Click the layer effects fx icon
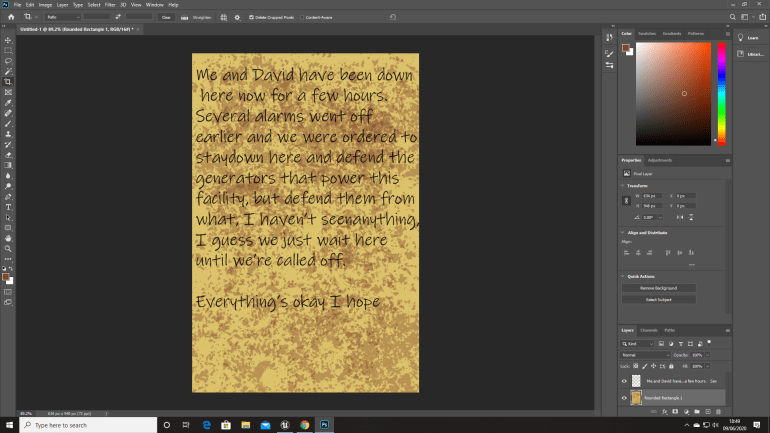Screen dimensions: 770x433 click(x=664, y=410)
